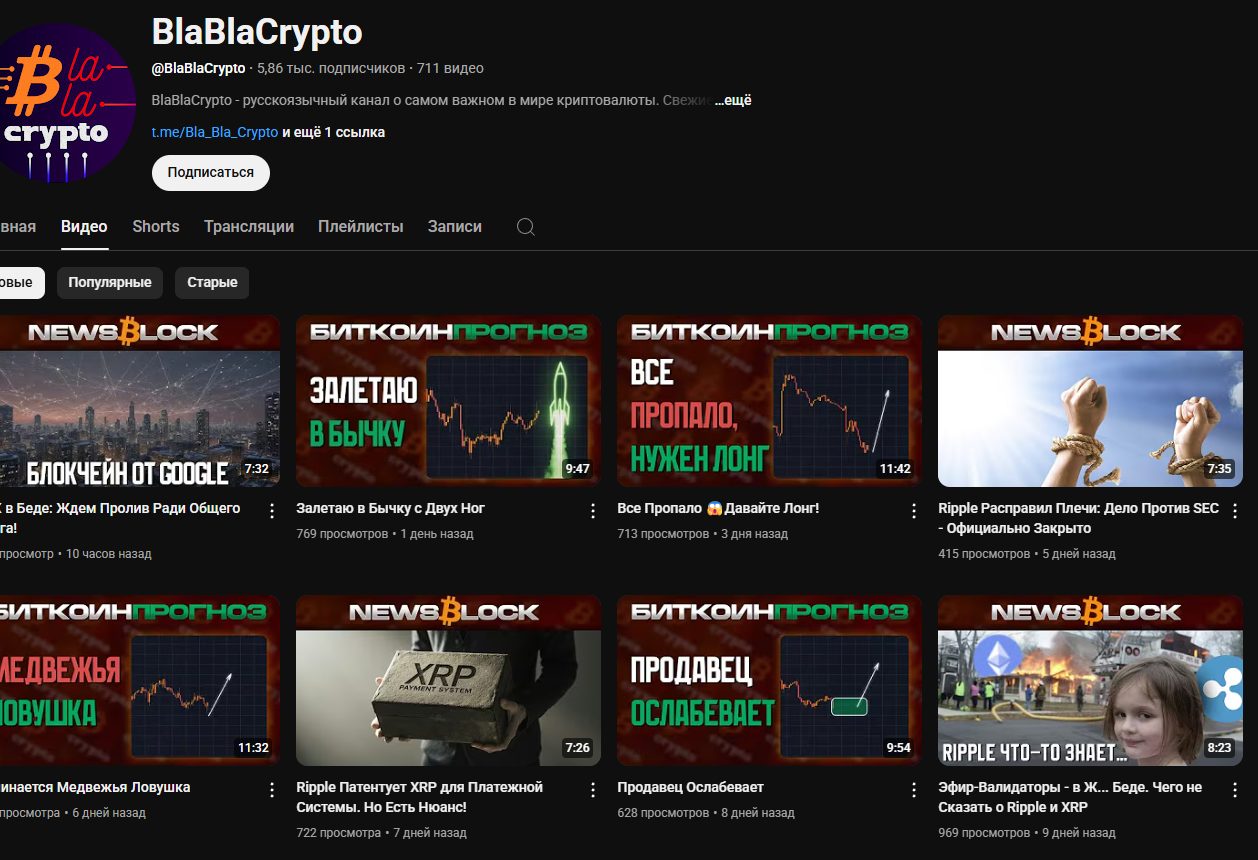Play the 'Все пропало, нужен лонг' thumbnail
Viewport: 1258px width, 860px height.
pyautogui.click(x=769, y=401)
